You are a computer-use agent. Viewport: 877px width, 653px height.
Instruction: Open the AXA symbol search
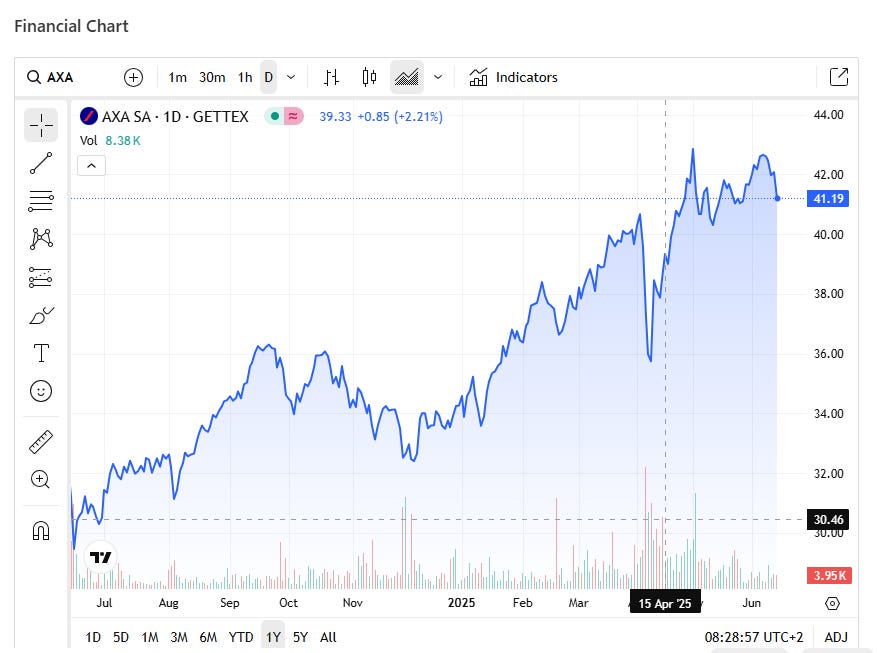click(x=50, y=77)
